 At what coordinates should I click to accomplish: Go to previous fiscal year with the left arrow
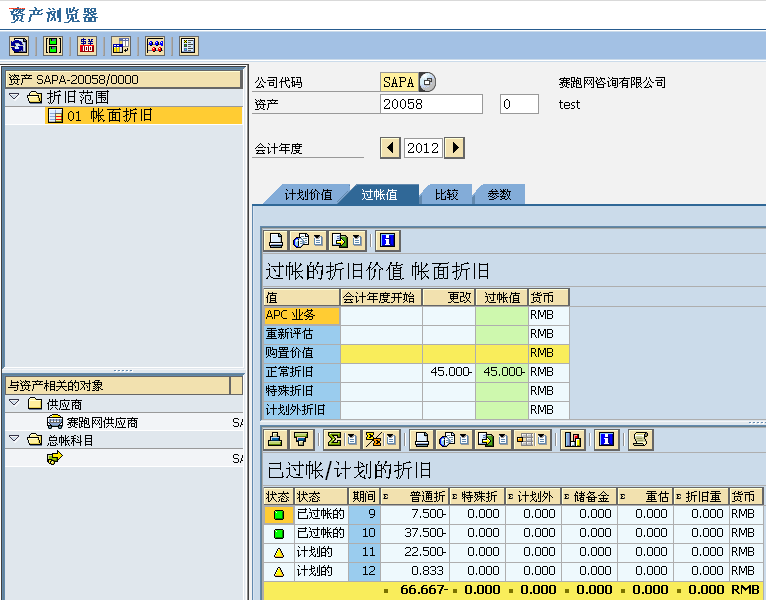(390, 148)
